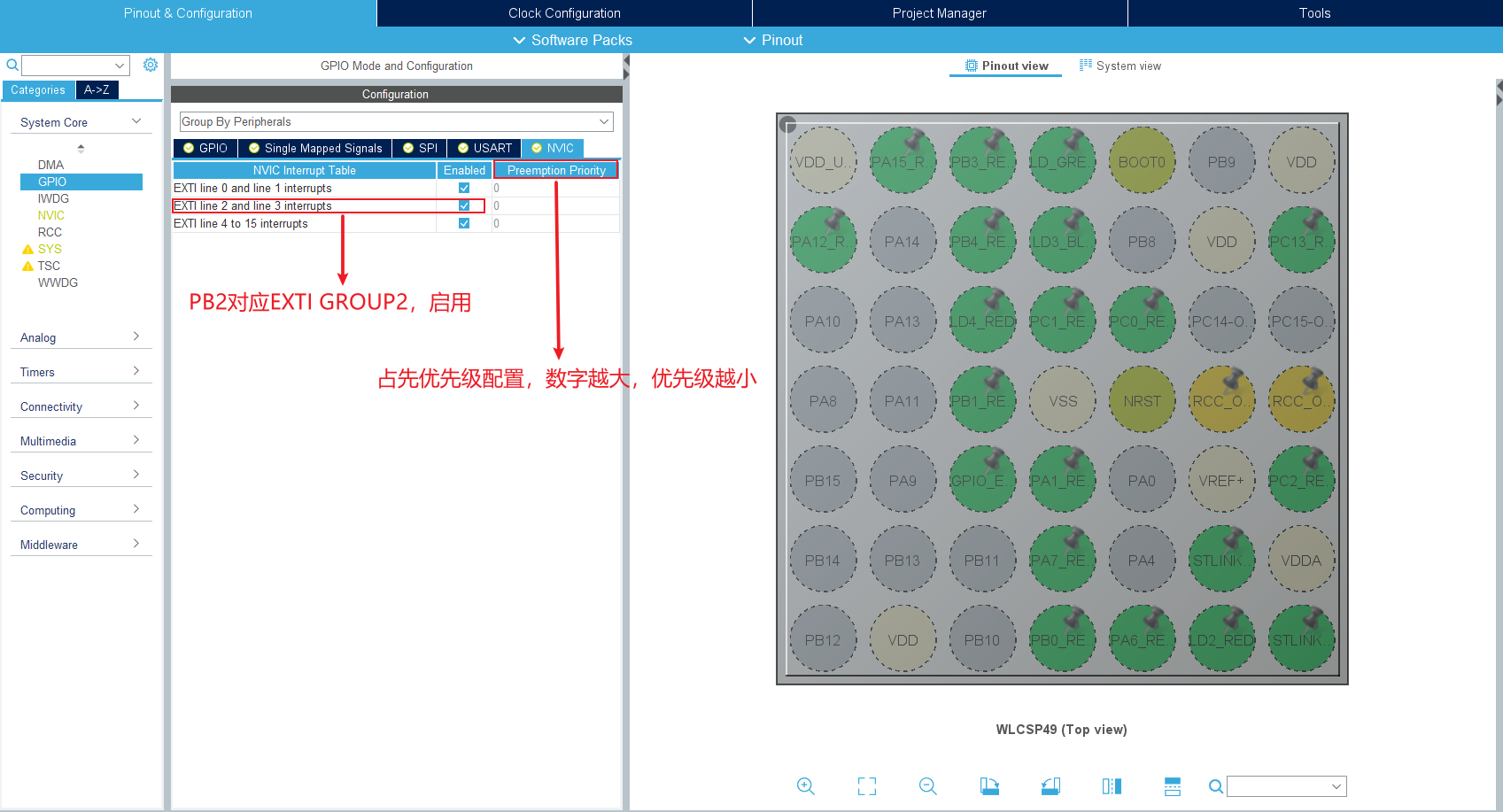1503x812 pixels.
Task: Select the PA15_R pin on chip
Action: [903, 161]
